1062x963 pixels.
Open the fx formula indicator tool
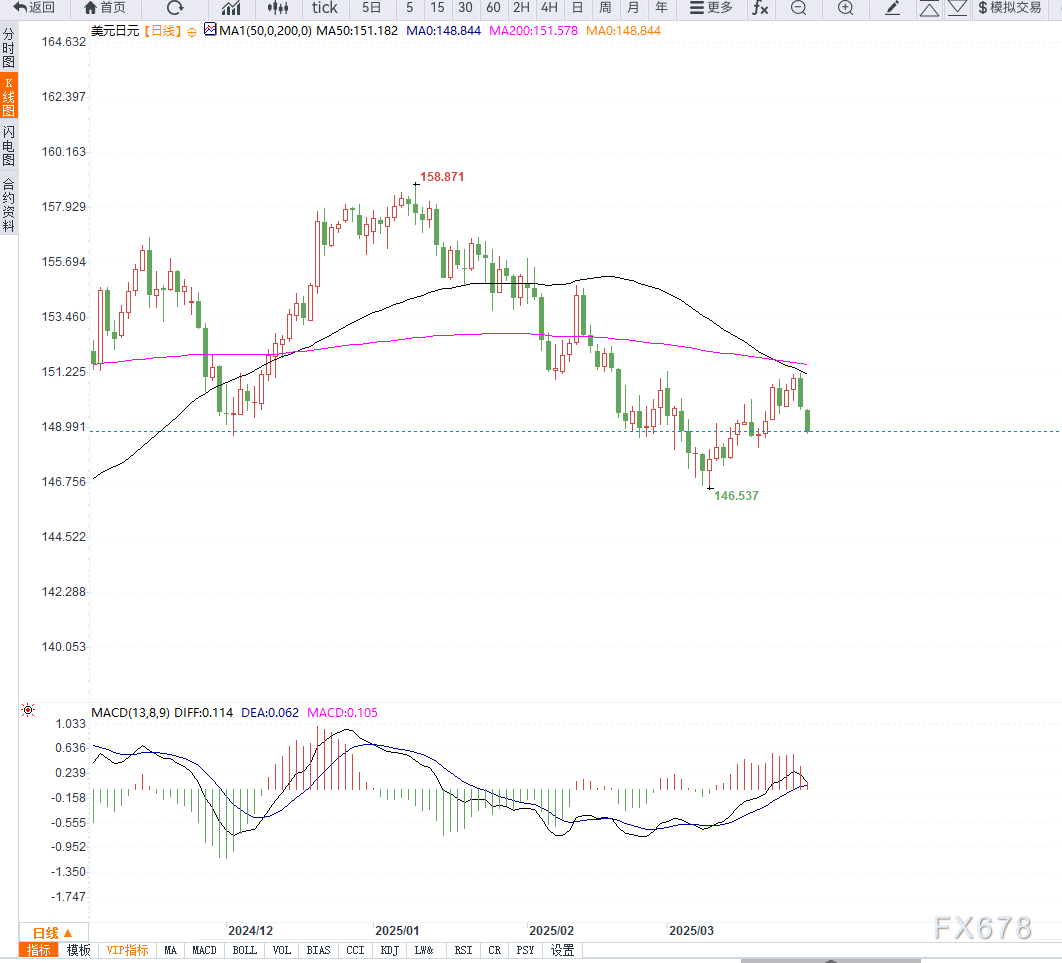[x=760, y=8]
